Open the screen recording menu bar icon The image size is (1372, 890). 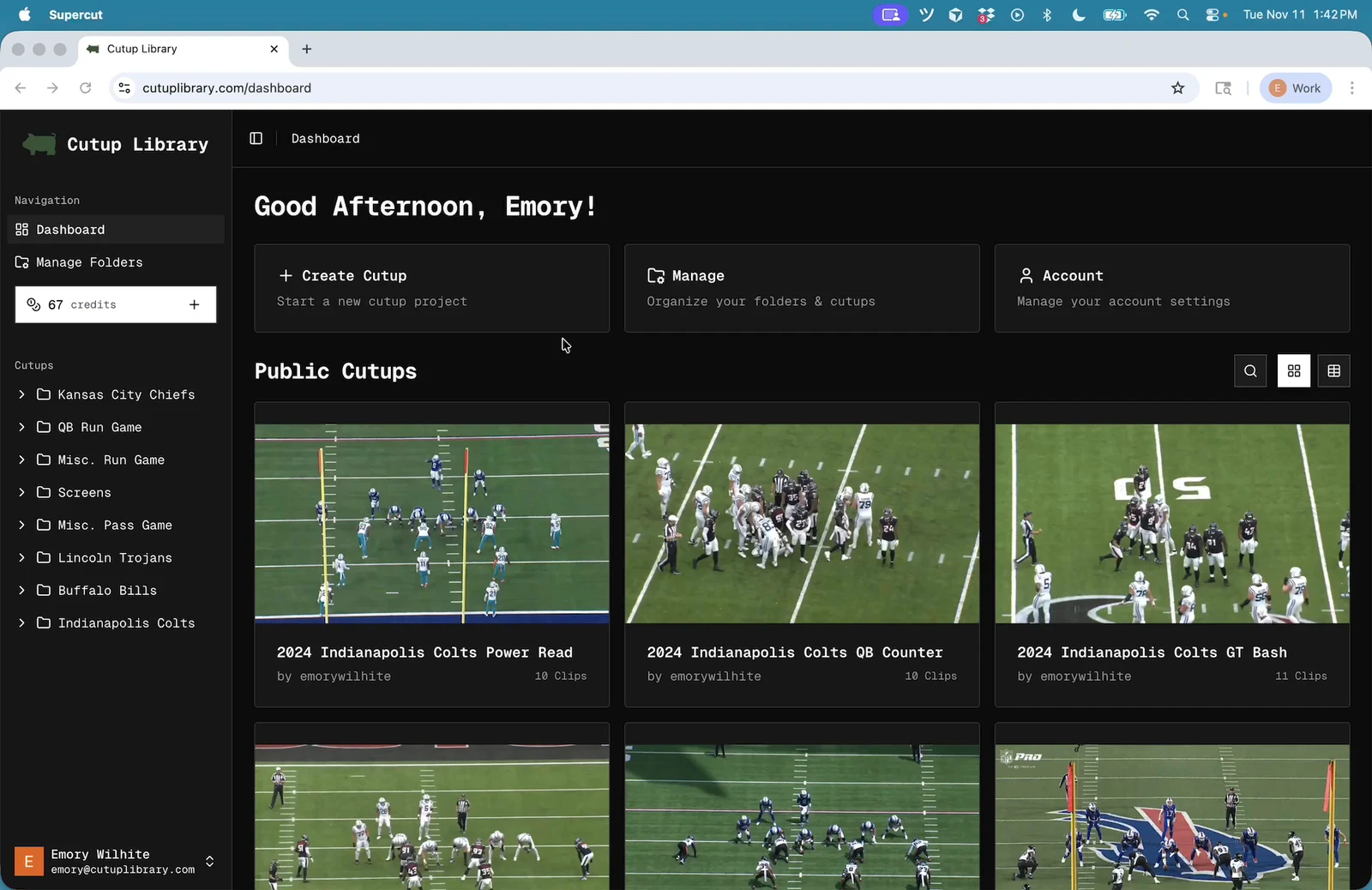pyautogui.click(x=891, y=15)
